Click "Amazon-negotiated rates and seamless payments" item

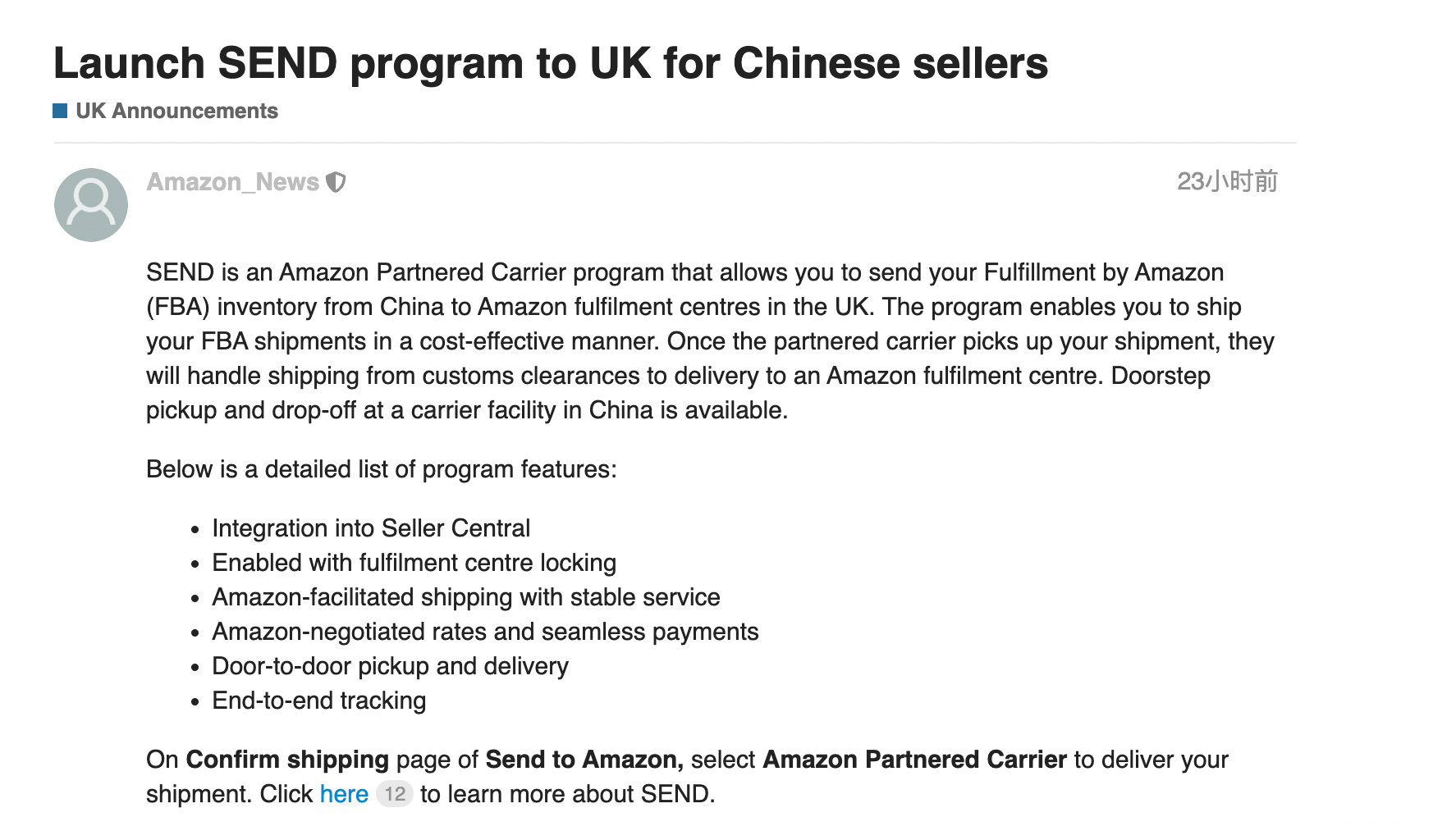tap(485, 632)
